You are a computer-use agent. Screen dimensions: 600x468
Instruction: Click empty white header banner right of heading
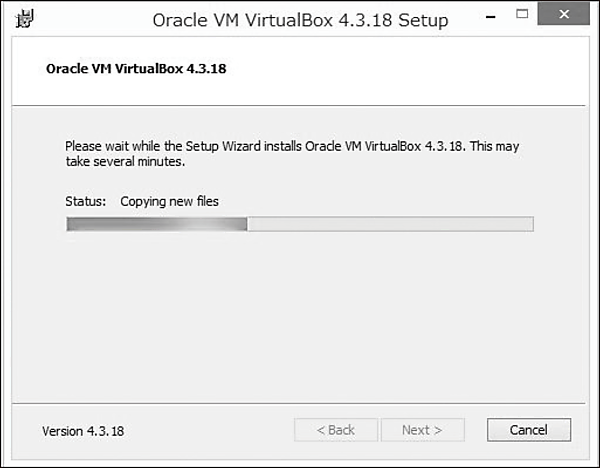pos(420,70)
